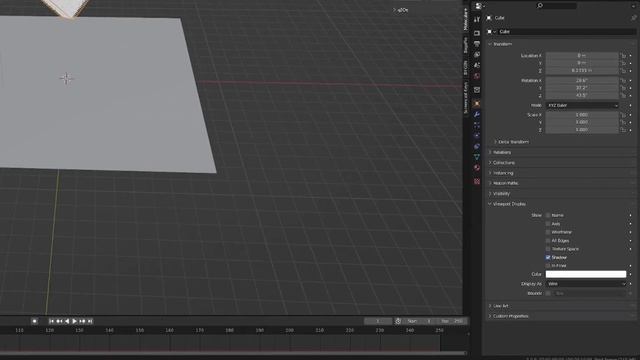Lock the Scale X axis
The width and height of the screenshot is (640, 360).
(623, 115)
